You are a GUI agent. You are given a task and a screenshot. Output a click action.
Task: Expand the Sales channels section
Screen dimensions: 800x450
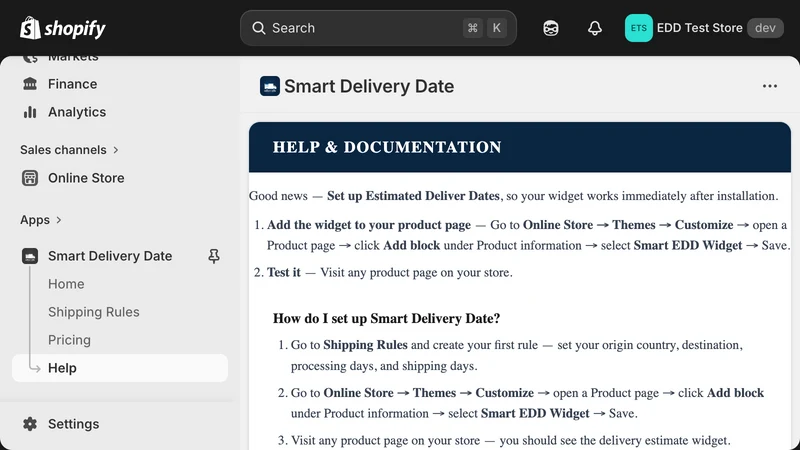(x=69, y=149)
